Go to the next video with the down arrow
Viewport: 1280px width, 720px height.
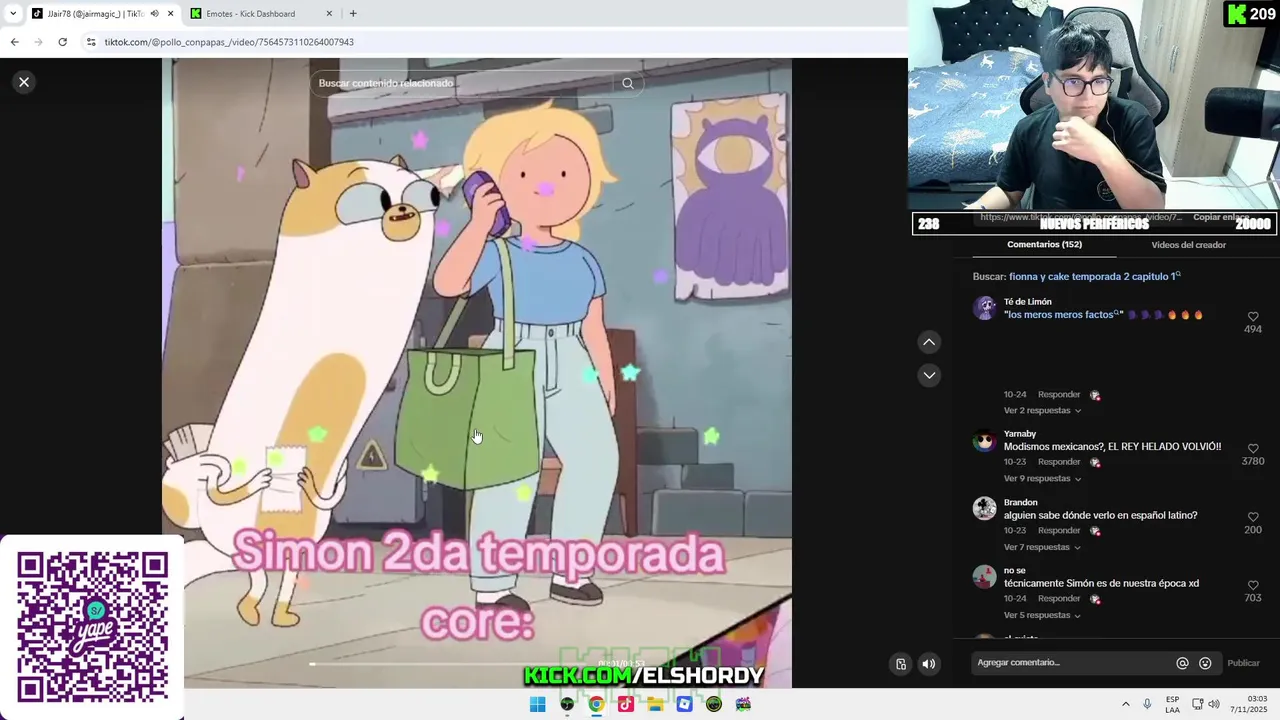[x=929, y=375]
